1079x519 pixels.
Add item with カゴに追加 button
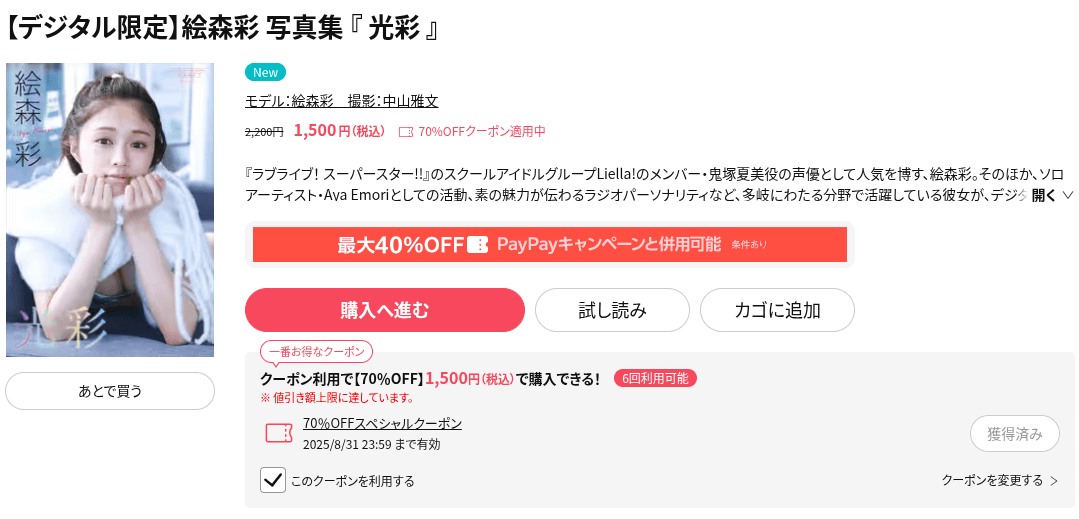pyautogui.click(x=778, y=310)
